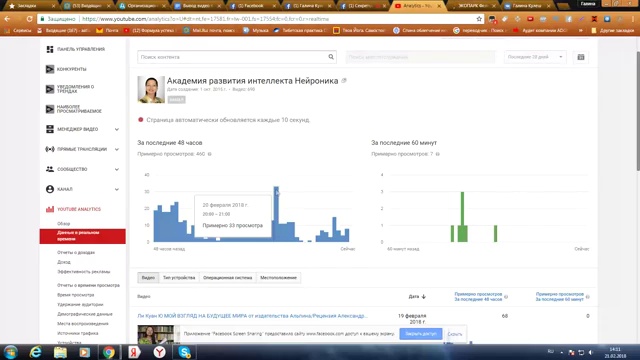640x360 pixels.
Task: Click the Конкуренты sidebar icon
Action: pyautogui.click(x=50, y=69)
